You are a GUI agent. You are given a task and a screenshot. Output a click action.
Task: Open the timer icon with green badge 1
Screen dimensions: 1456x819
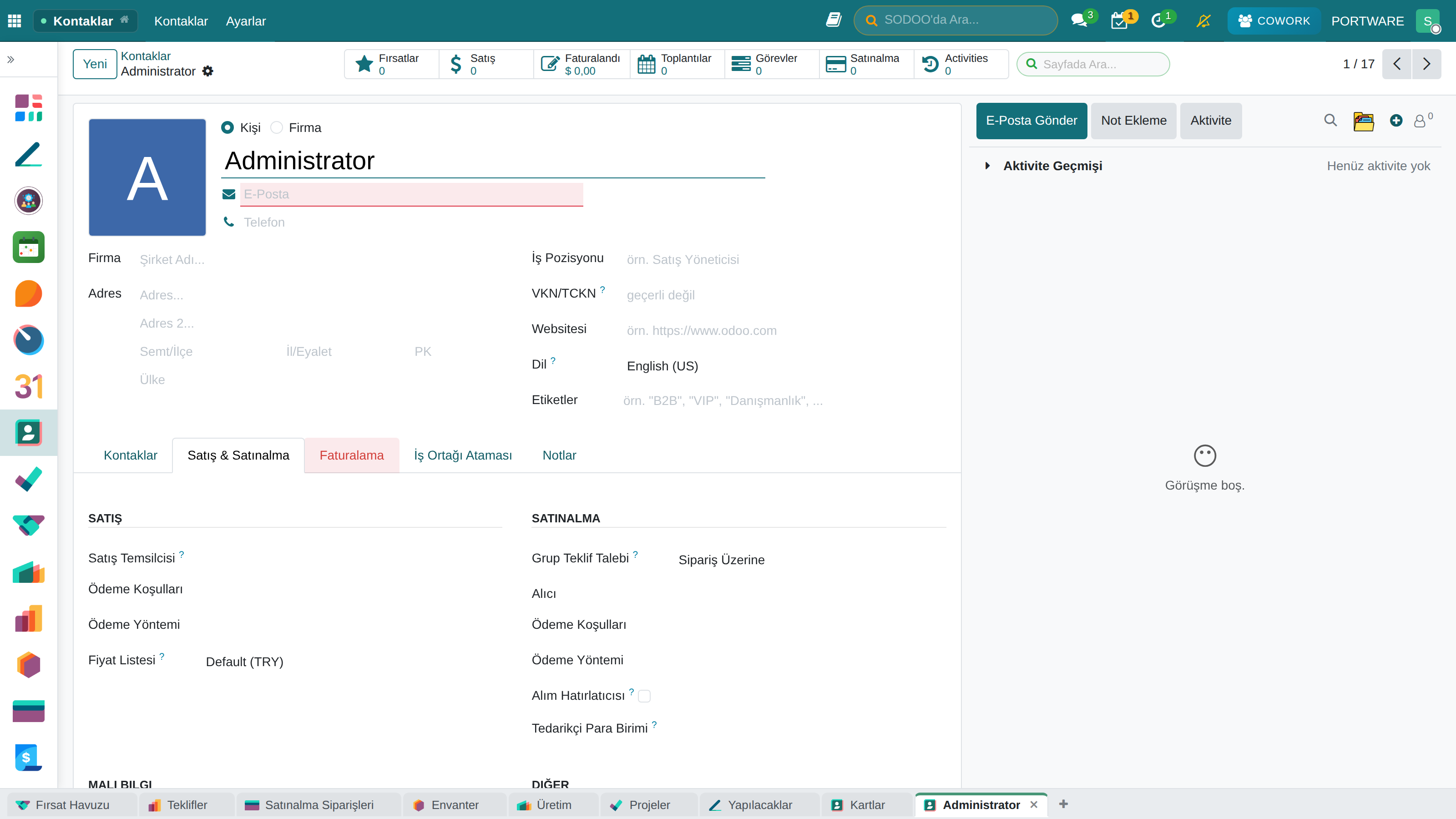pos(1159,21)
